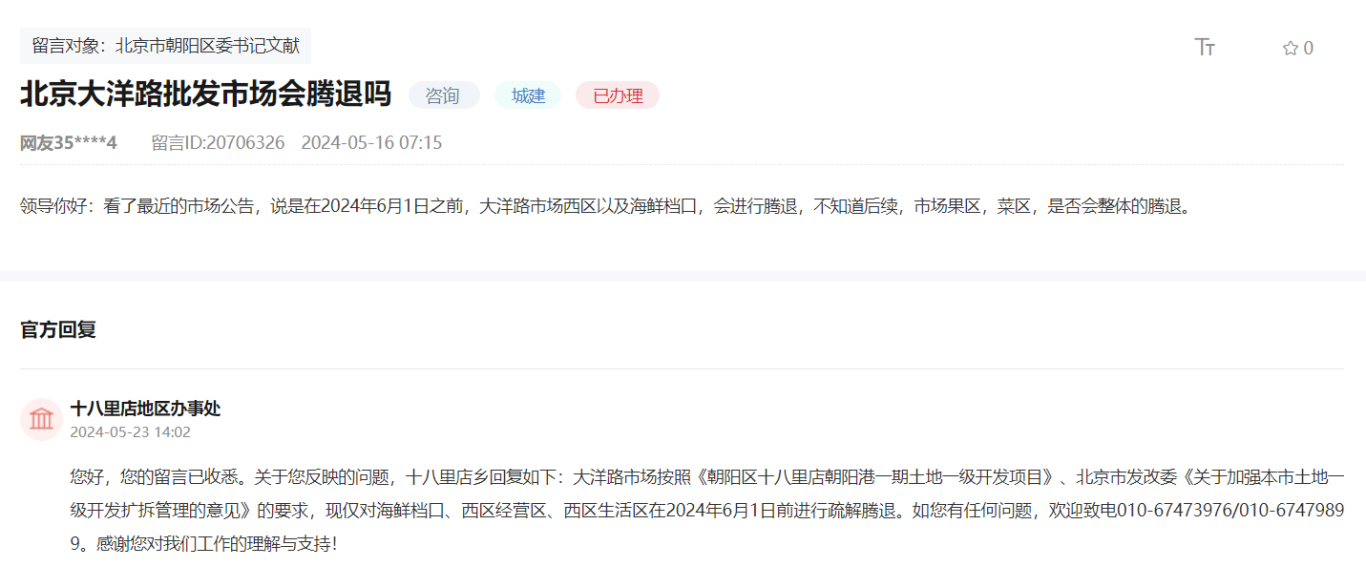This screenshot has height=588, width=1366.
Task: Click the title 北京大洋路批发市场会腾退吗
Action: point(205,94)
